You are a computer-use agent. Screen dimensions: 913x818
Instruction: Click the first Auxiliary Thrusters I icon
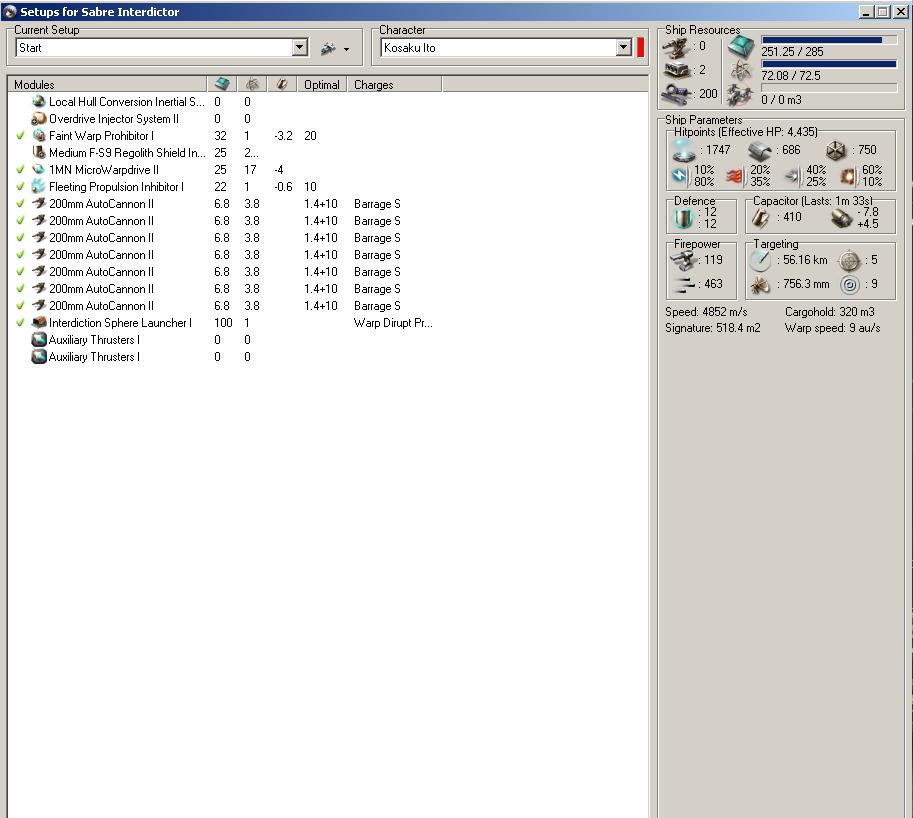39,339
